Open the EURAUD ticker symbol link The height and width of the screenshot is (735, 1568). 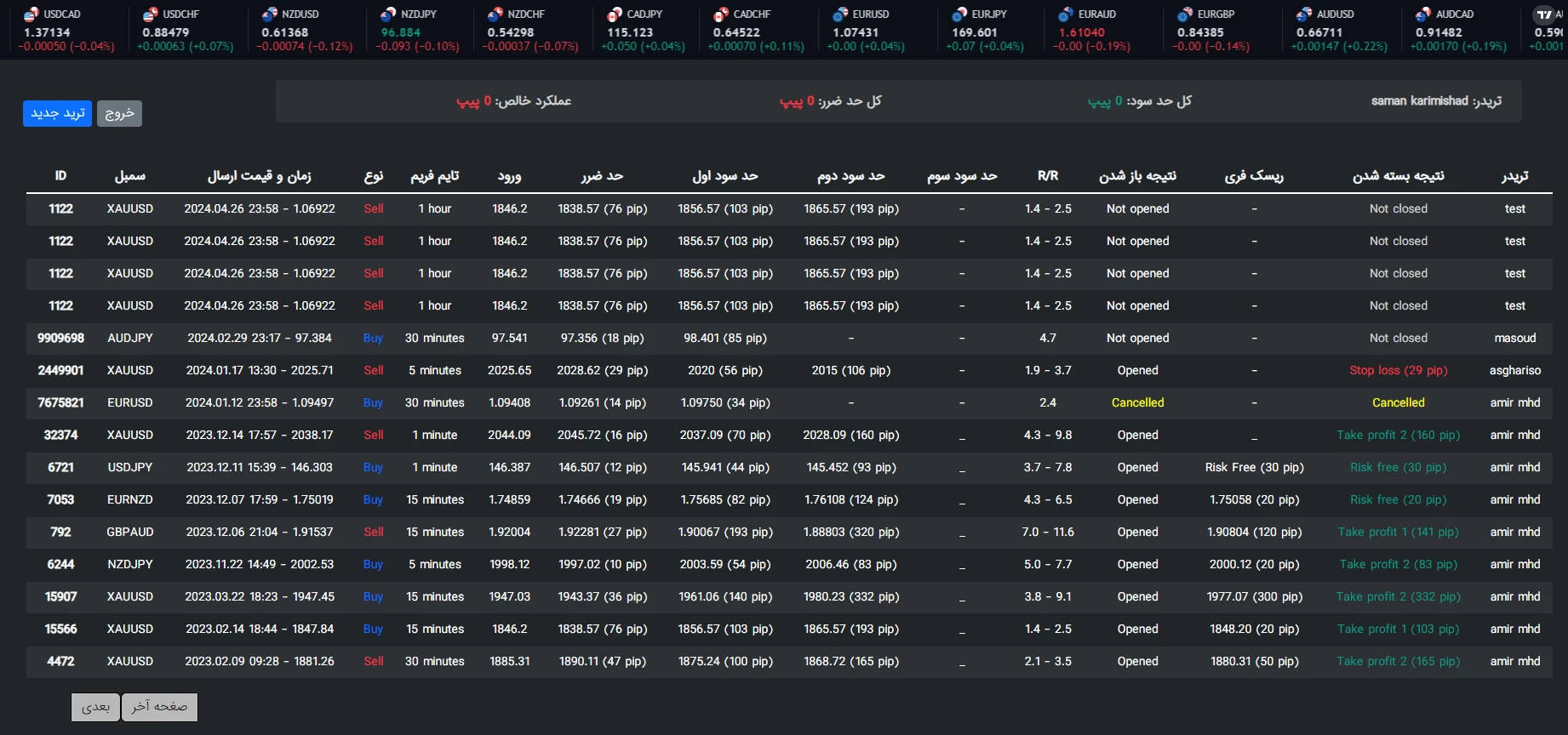click(1096, 14)
